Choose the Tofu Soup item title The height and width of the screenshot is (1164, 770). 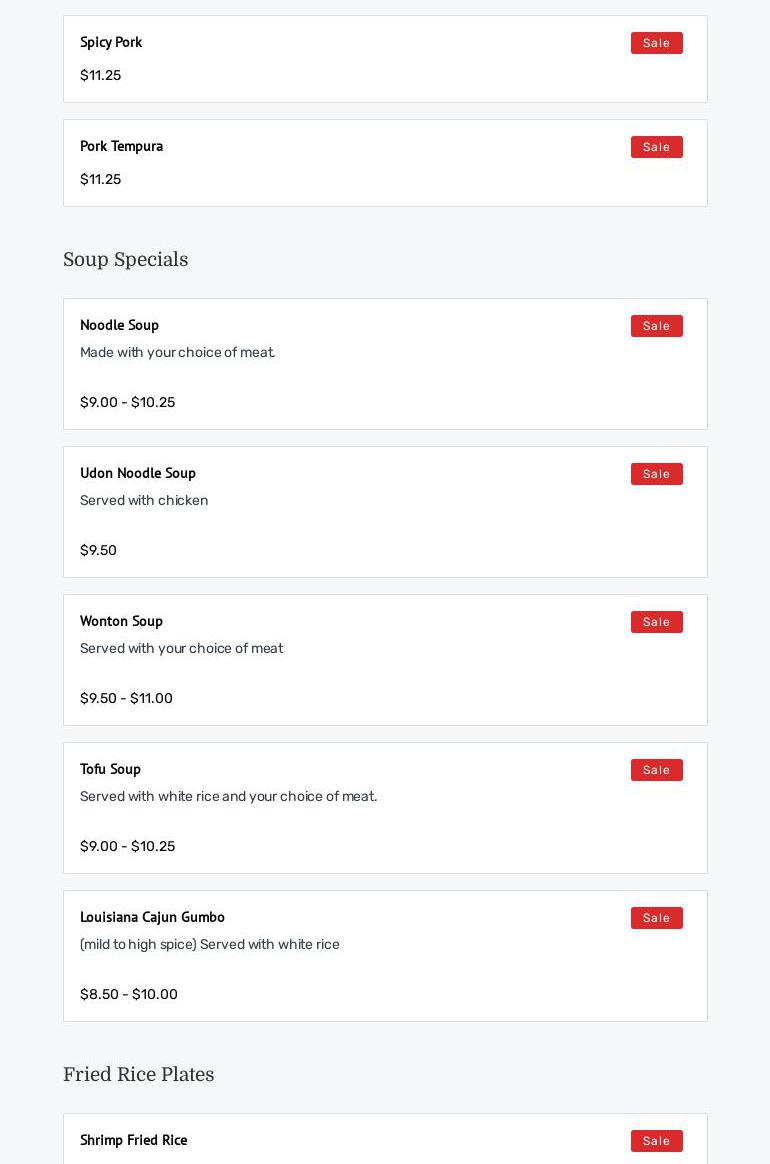point(110,769)
